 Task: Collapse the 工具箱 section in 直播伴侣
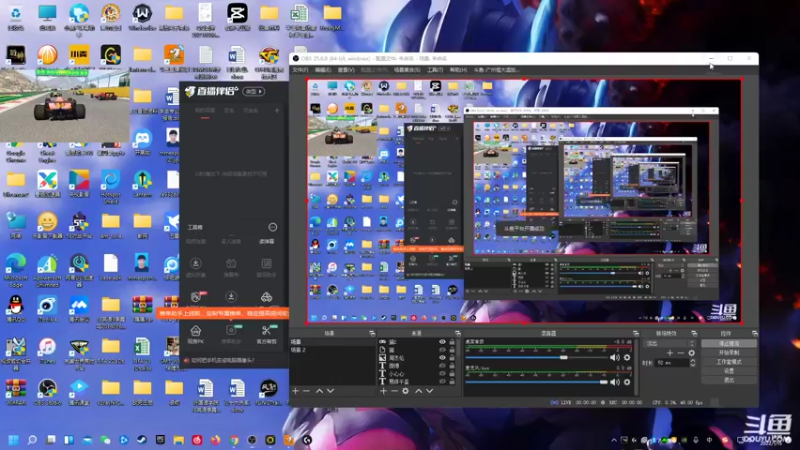coord(272,227)
